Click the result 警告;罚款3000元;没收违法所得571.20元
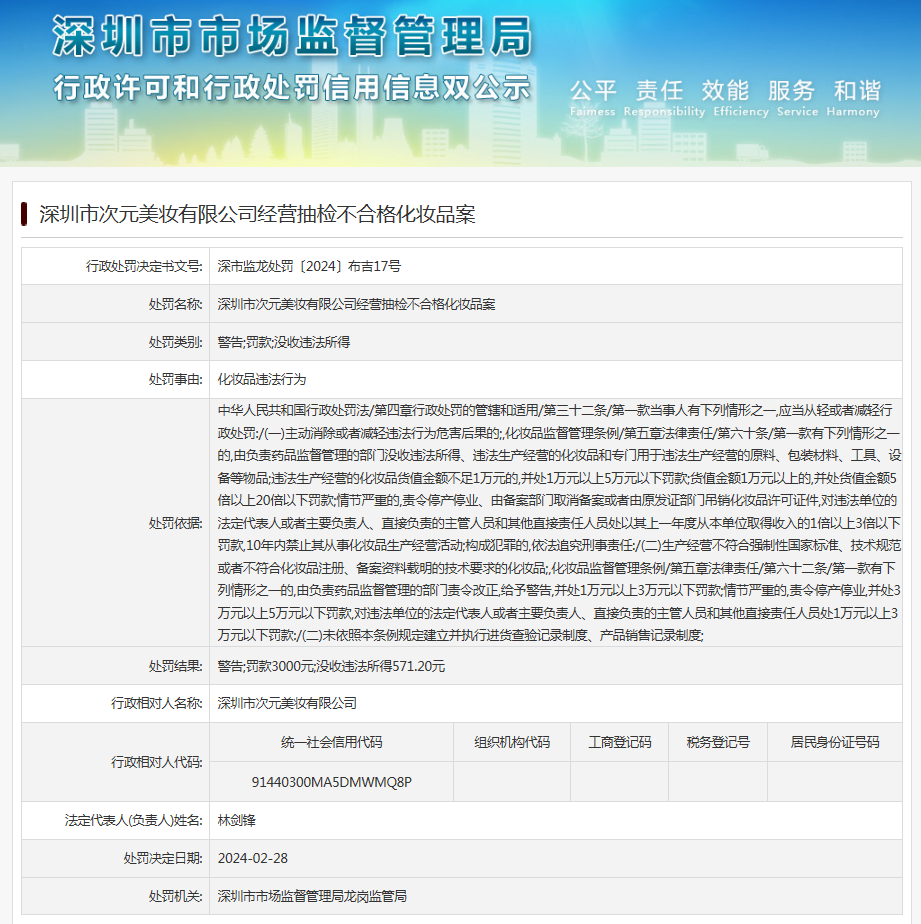921x924 pixels. (331, 666)
